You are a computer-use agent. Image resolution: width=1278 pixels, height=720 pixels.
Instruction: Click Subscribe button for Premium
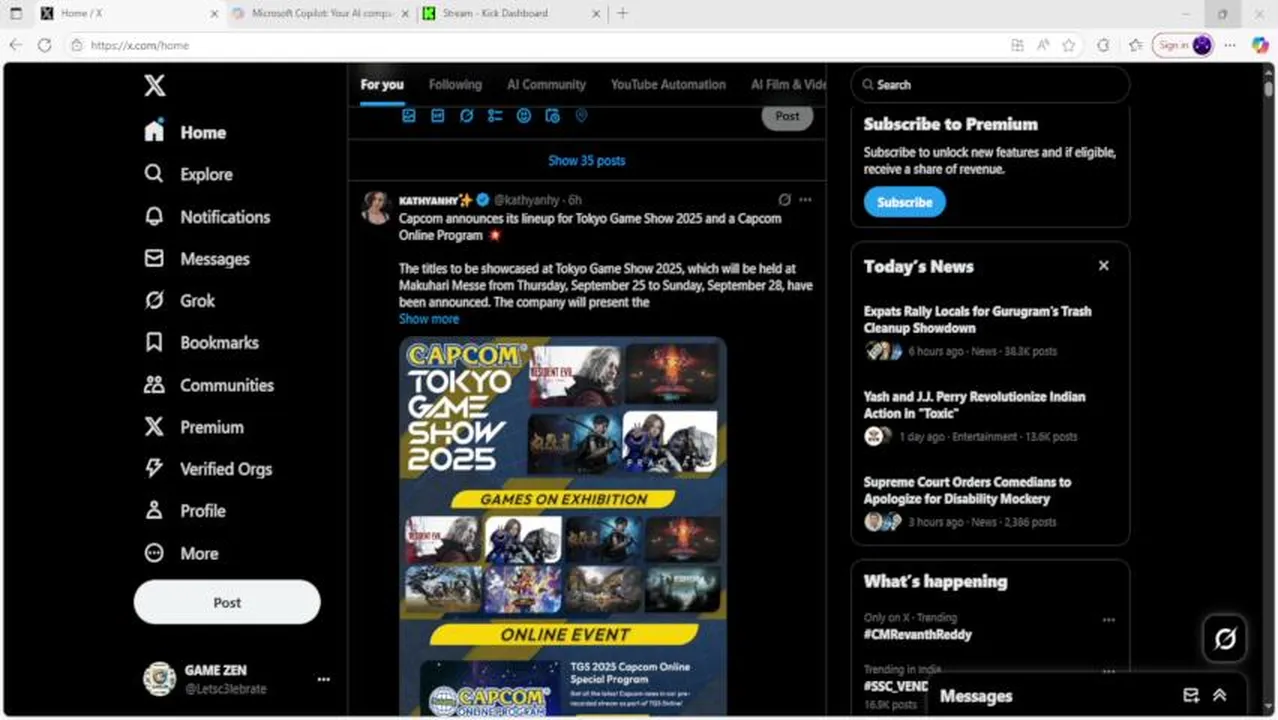point(904,202)
